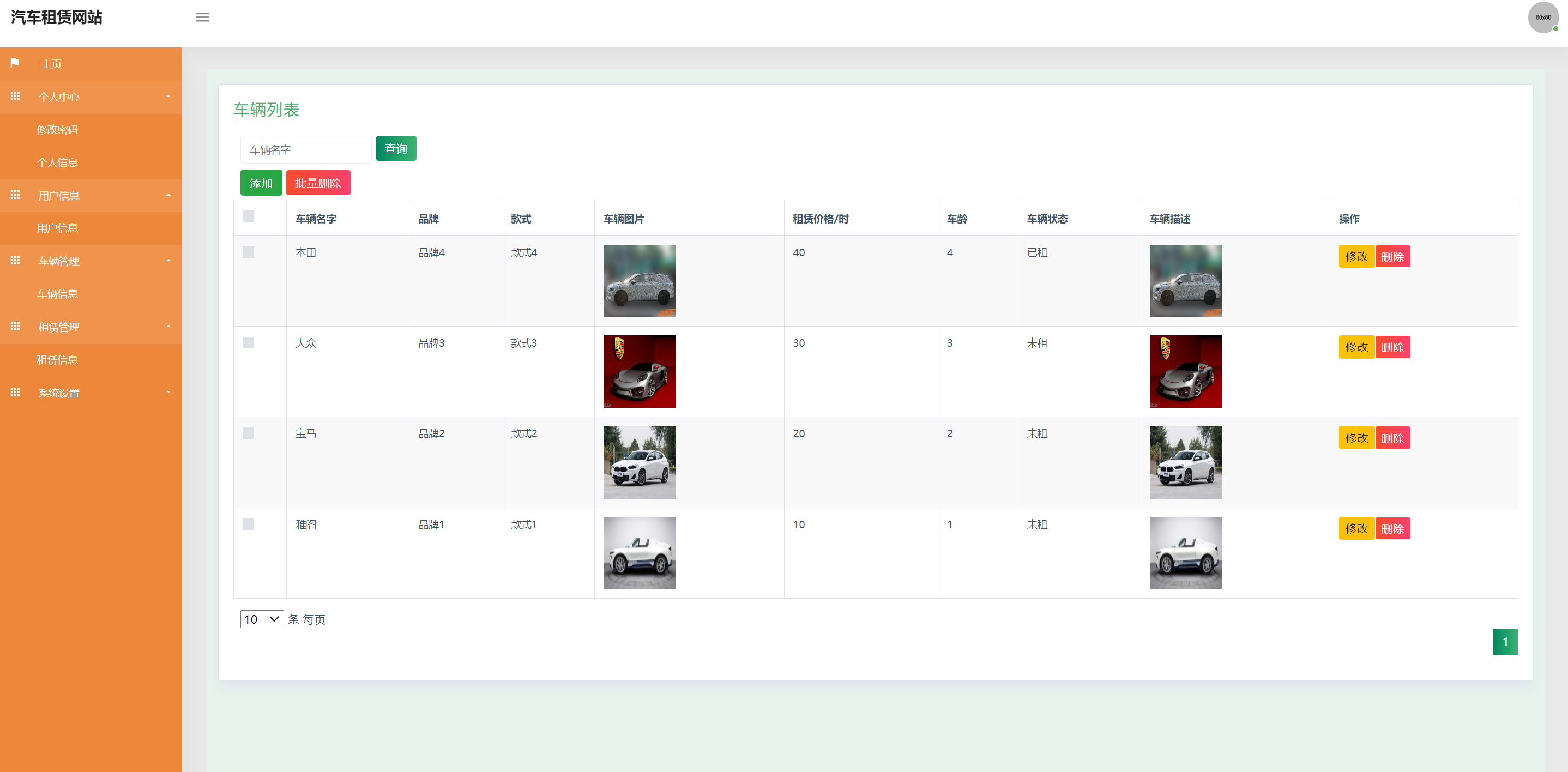Click 修改 for the 本田 row

click(1357, 256)
